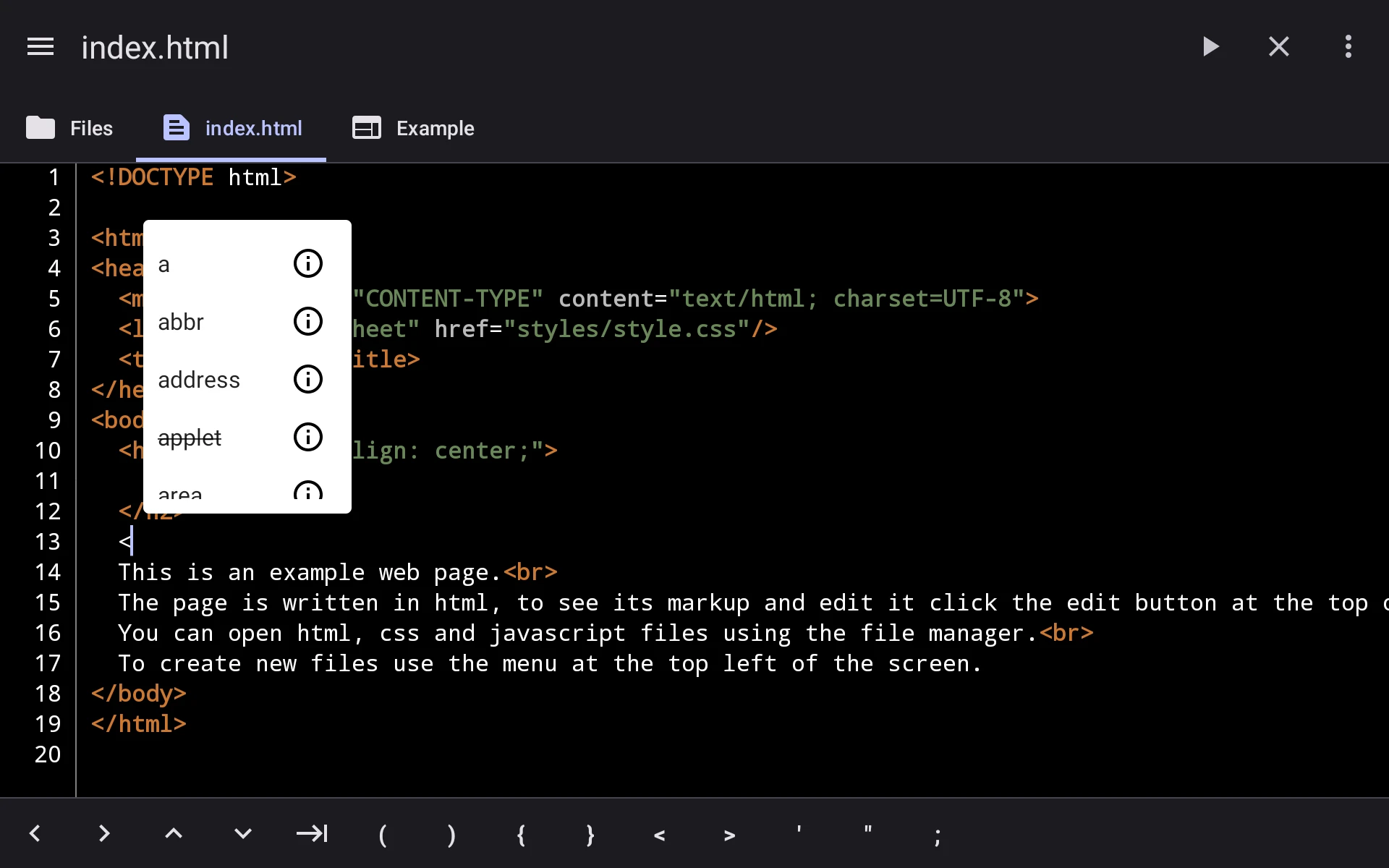Screen dimensions: 1389x868
Task: Run the page with play button
Action: tap(1210, 47)
